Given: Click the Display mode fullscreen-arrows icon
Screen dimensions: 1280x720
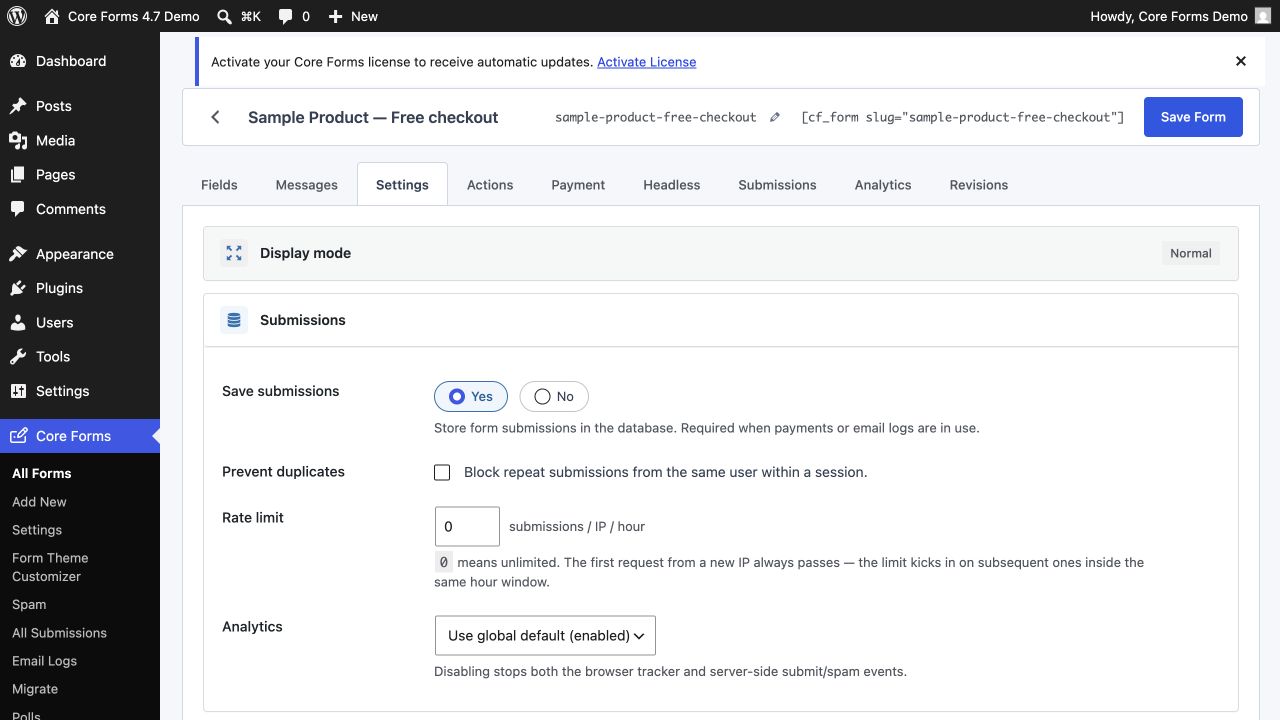Looking at the screenshot, I should [x=234, y=253].
